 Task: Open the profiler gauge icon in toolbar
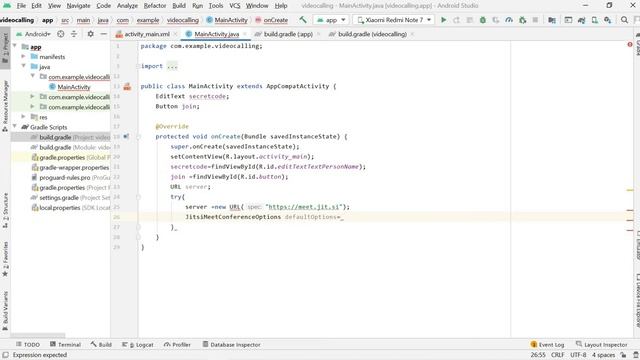(x=509, y=20)
